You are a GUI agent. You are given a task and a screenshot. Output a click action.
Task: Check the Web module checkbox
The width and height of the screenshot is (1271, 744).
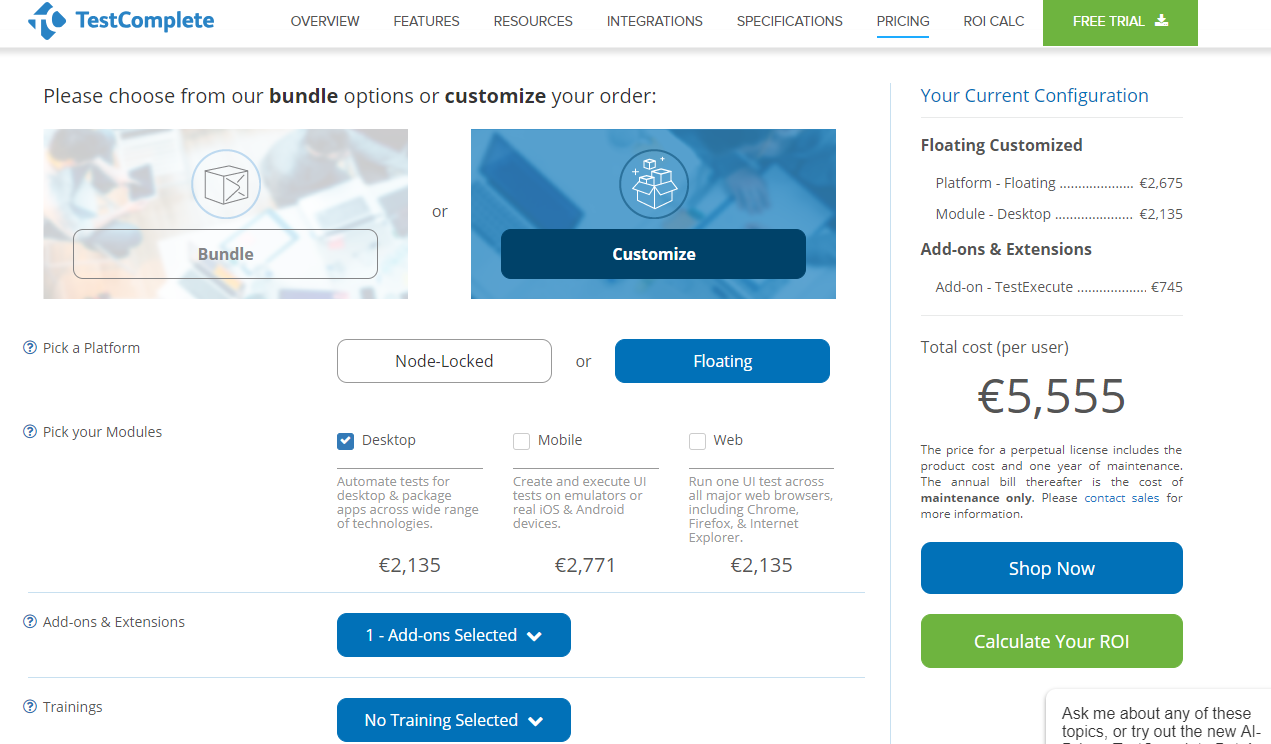coord(697,441)
